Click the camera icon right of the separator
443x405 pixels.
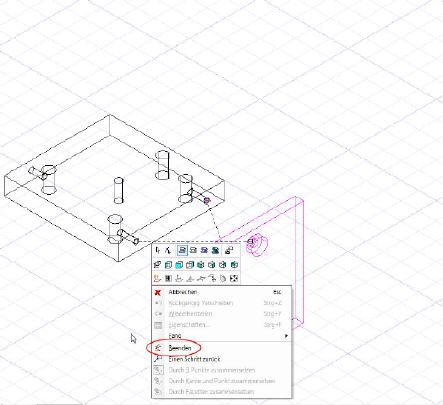tap(229, 250)
